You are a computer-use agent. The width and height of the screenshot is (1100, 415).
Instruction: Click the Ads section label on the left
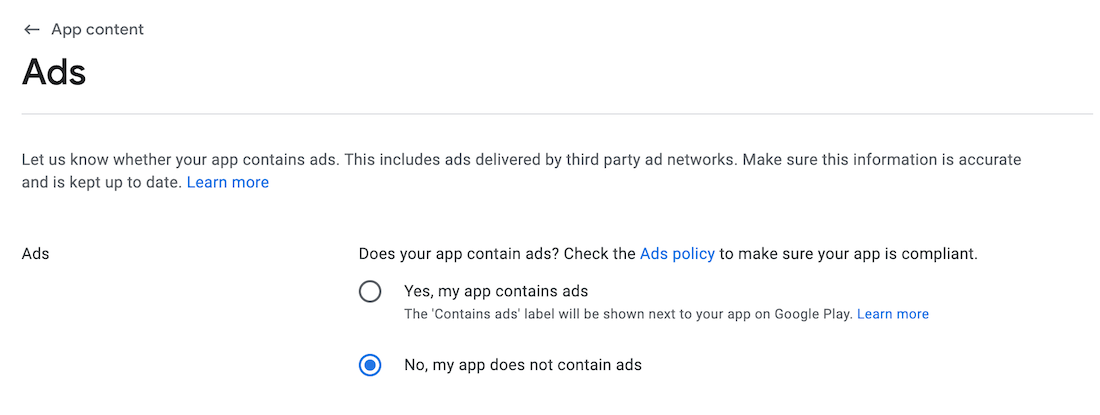[x=36, y=254]
